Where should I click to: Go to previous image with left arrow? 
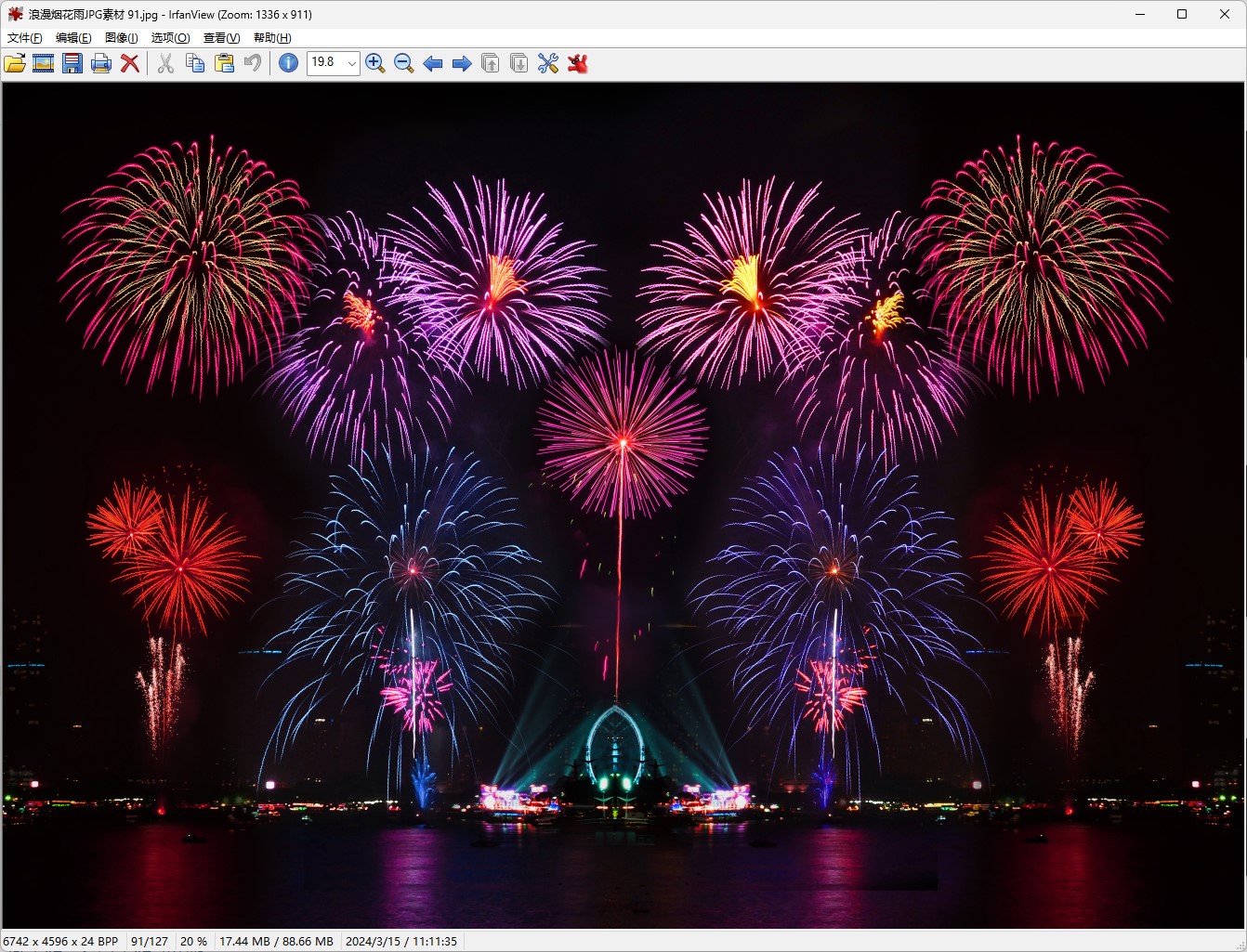433,63
